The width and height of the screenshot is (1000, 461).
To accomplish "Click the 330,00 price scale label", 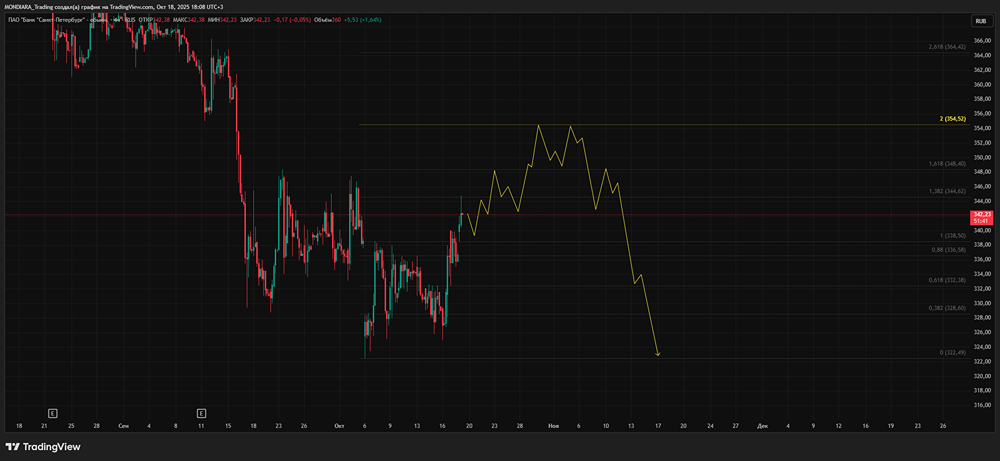I will click(983, 303).
